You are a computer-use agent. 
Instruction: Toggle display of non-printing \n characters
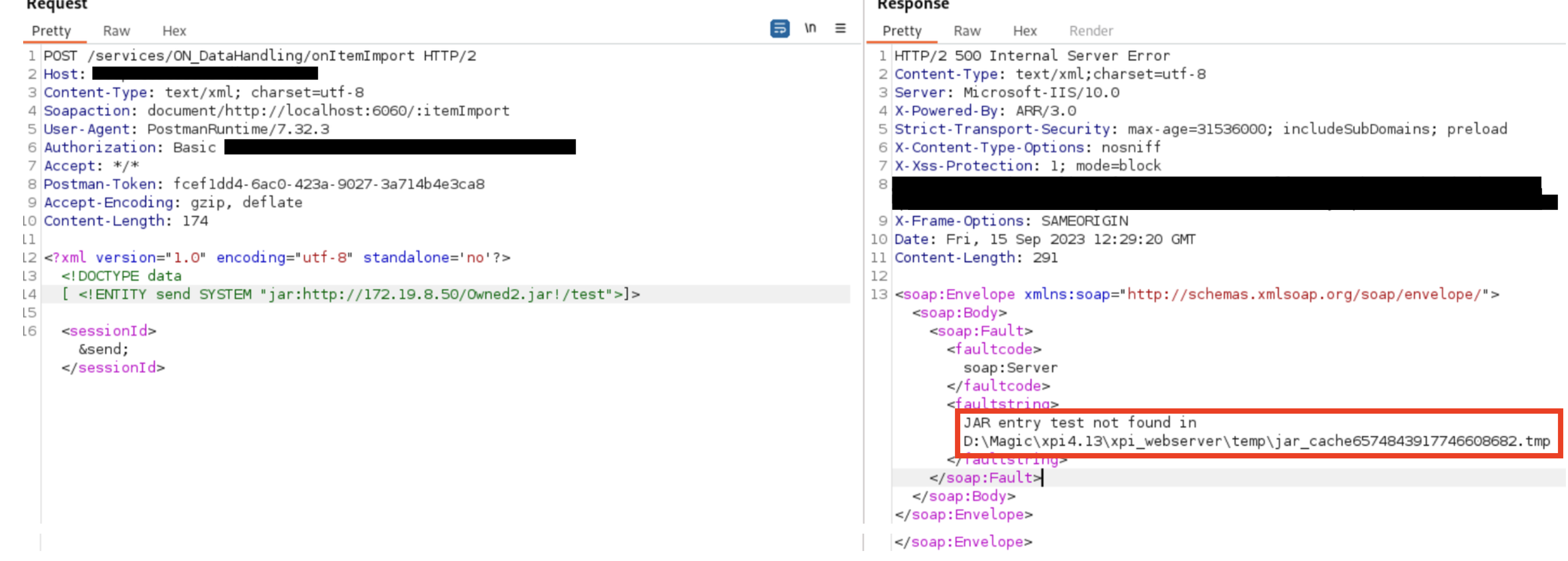click(x=811, y=27)
